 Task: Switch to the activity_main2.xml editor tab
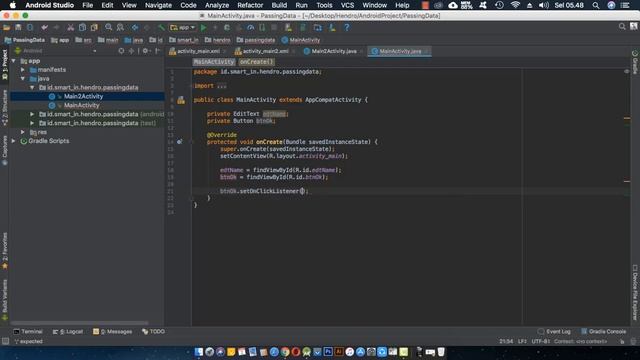tap(264, 51)
